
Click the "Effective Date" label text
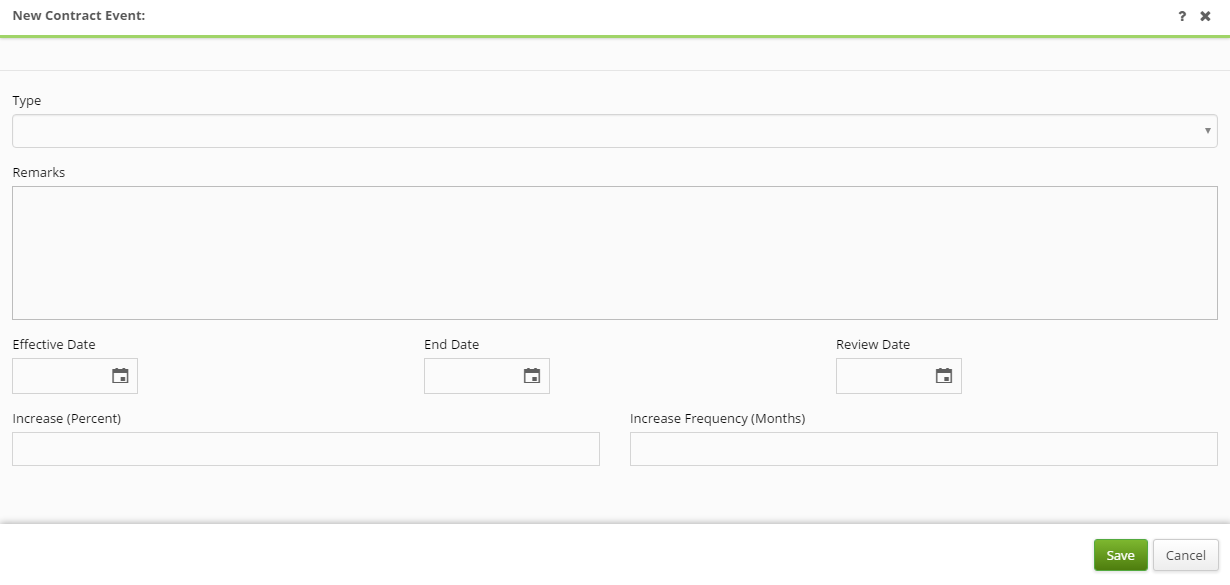pos(54,345)
